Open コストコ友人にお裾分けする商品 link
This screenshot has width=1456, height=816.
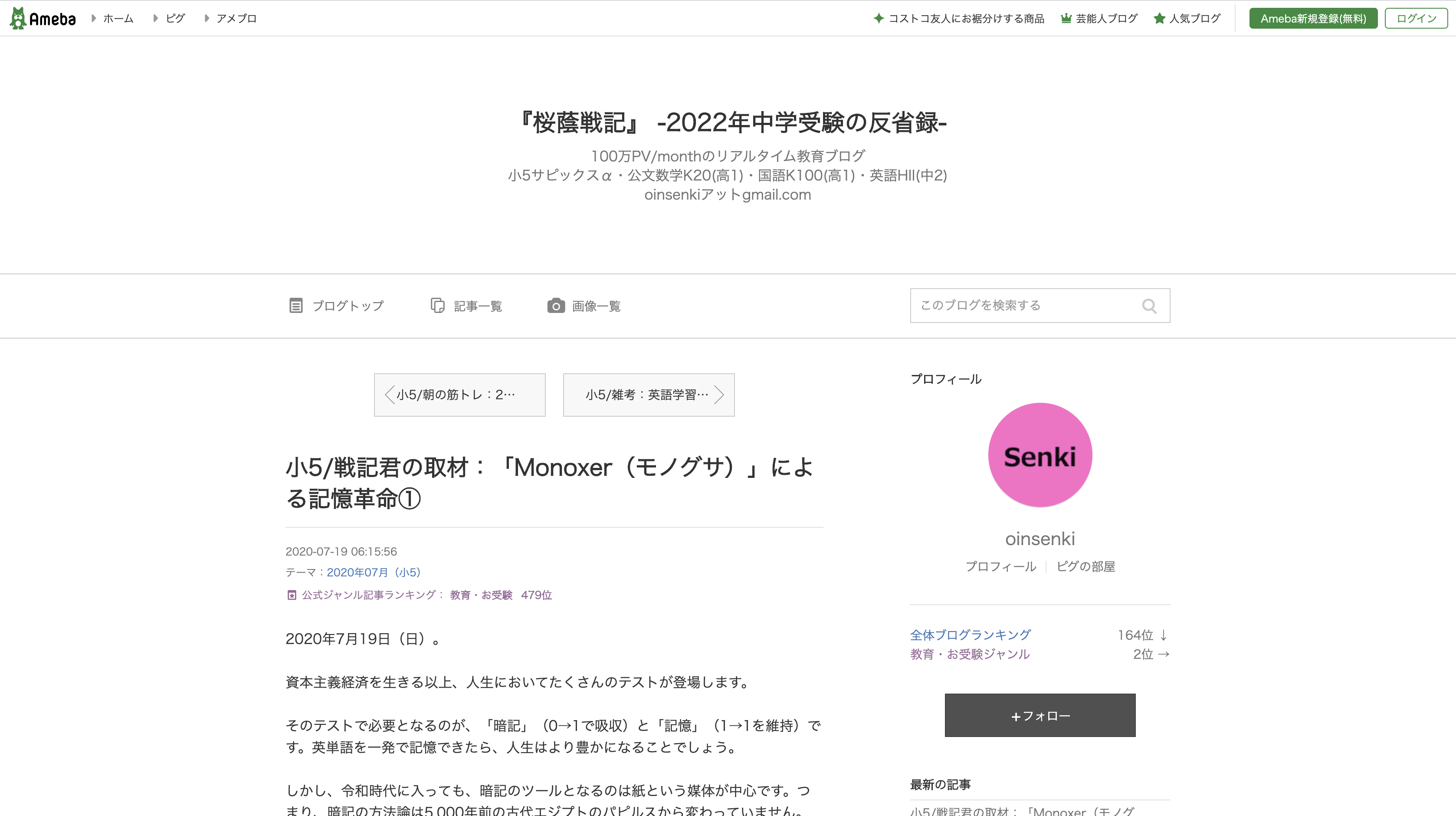[x=966, y=19]
